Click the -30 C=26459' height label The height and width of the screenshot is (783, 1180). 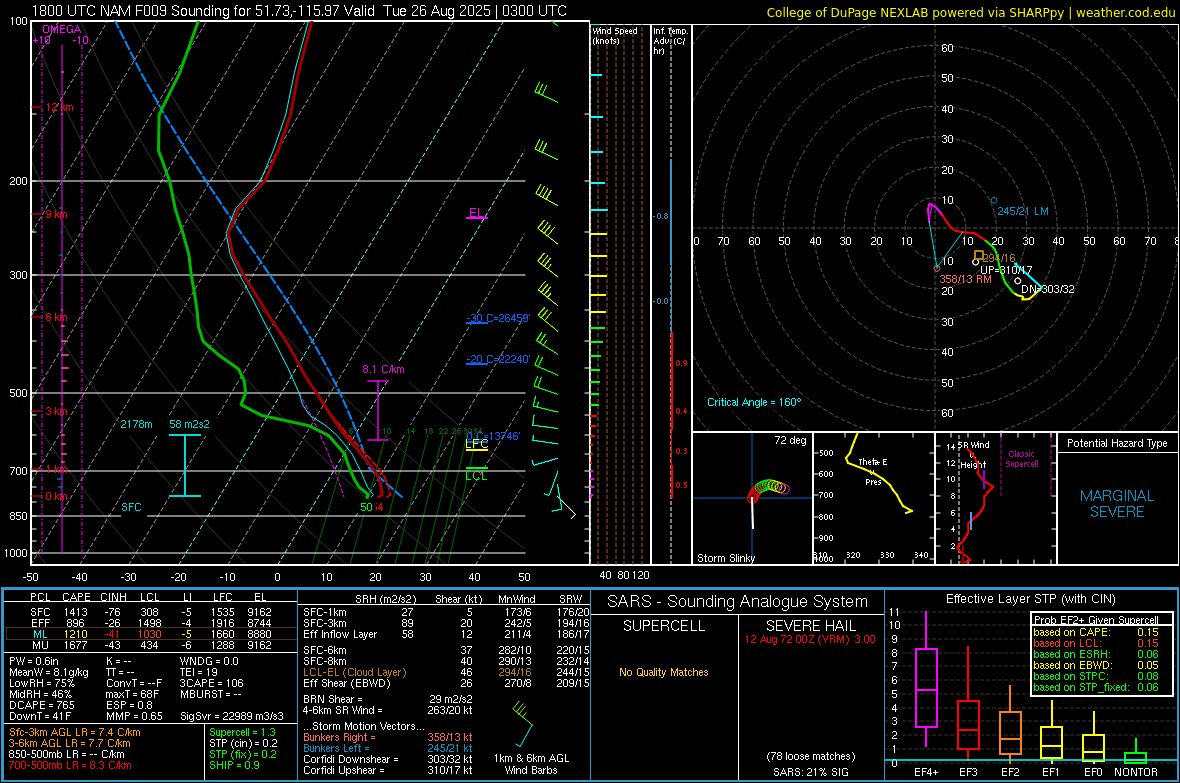pyautogui.click(x=498, y=318)
